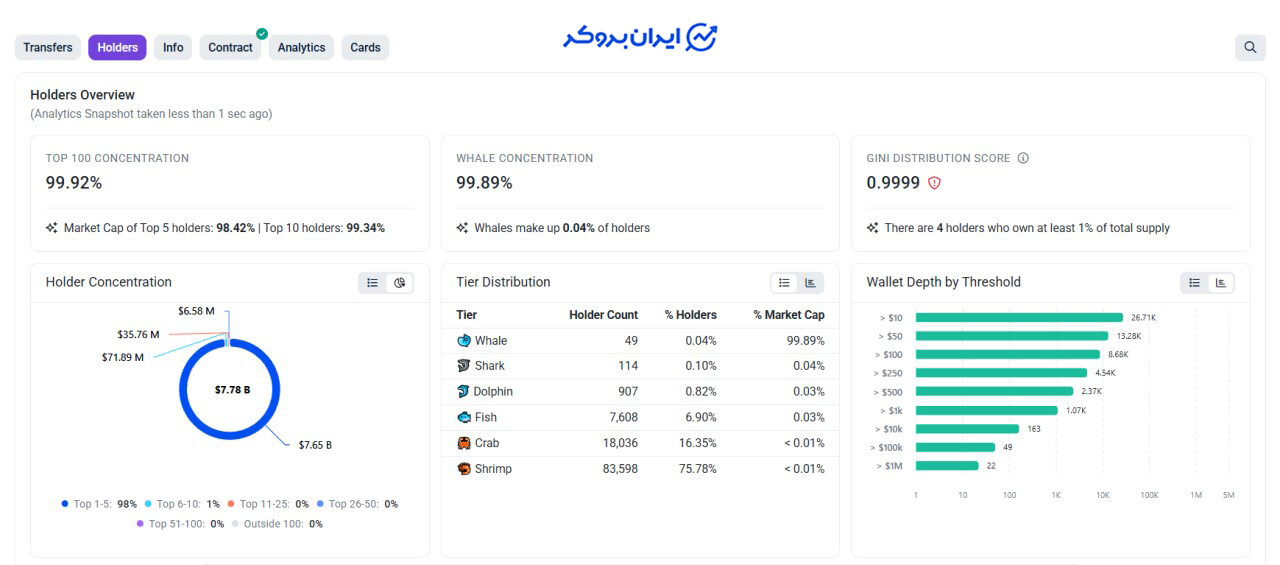Screen dimensions: 1280x565
Task: Go to the Cards tab
Action: [365, 48]
